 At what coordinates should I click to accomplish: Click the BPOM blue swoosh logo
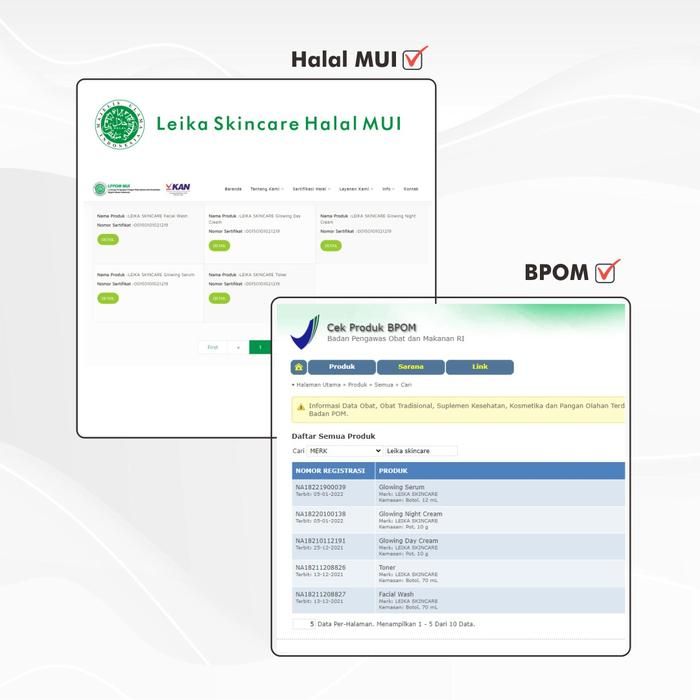coord(306,332)
